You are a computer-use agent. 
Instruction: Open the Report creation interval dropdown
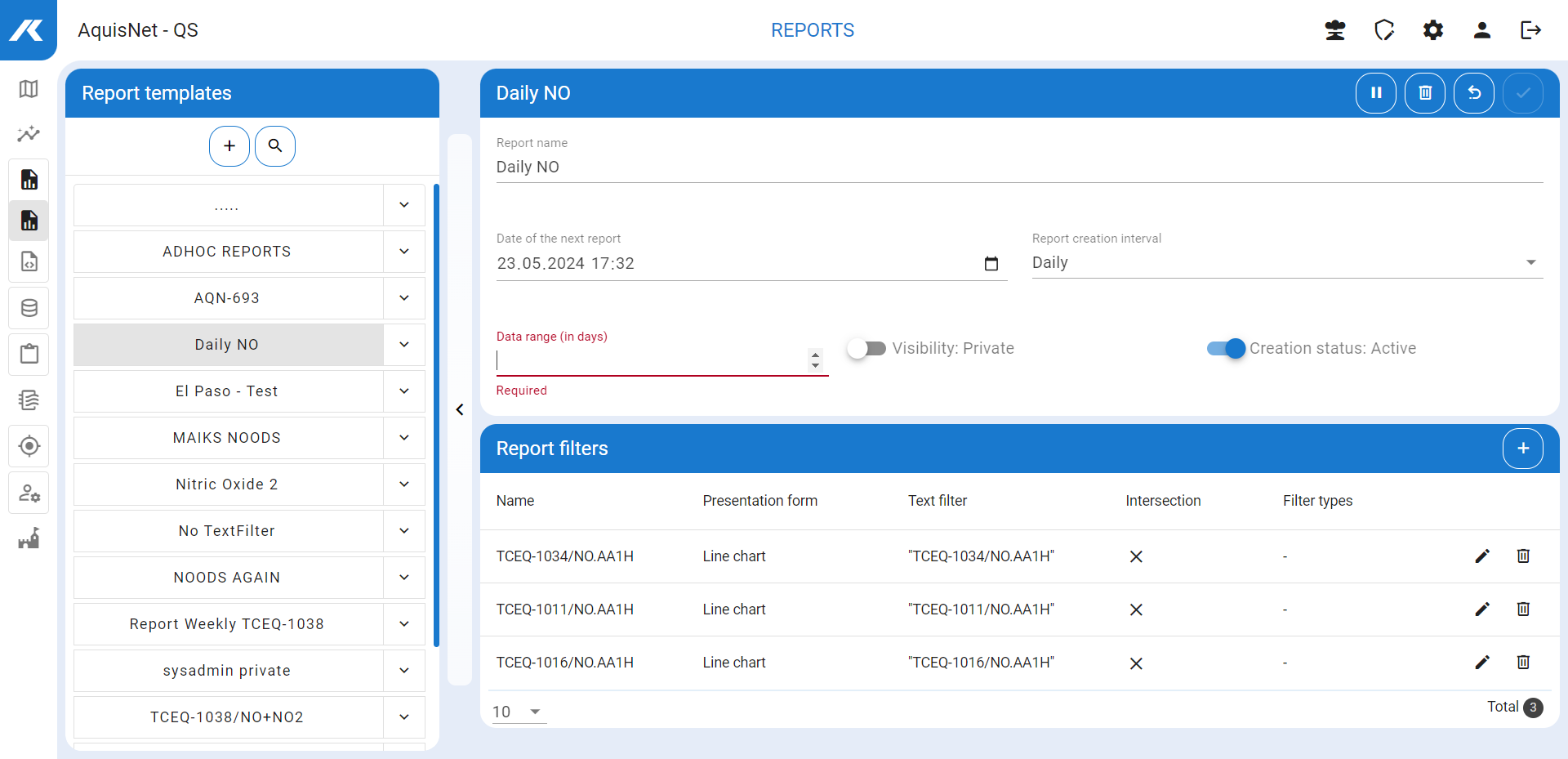[1286, 263]
